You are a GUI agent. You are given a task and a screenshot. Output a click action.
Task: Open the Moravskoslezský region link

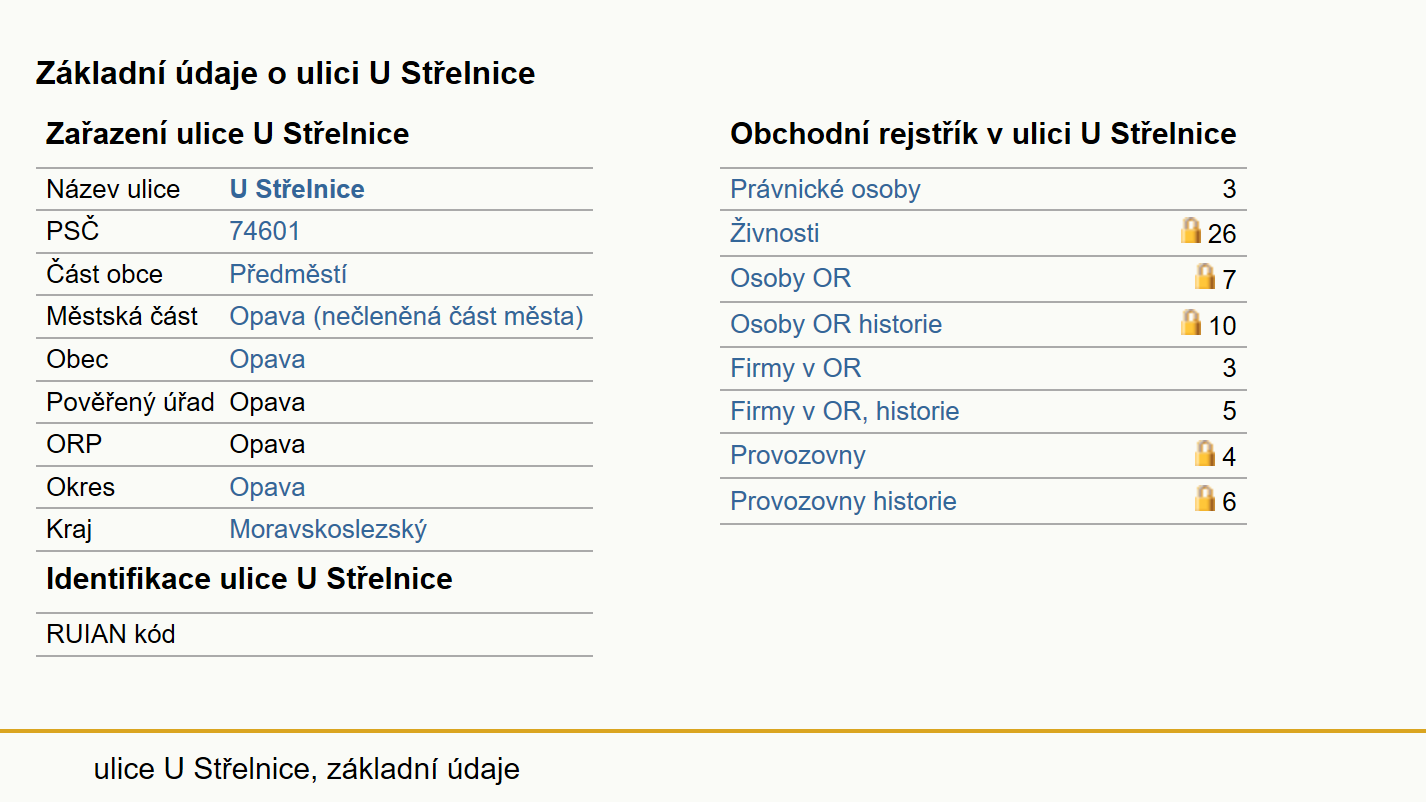click(328, 529)
